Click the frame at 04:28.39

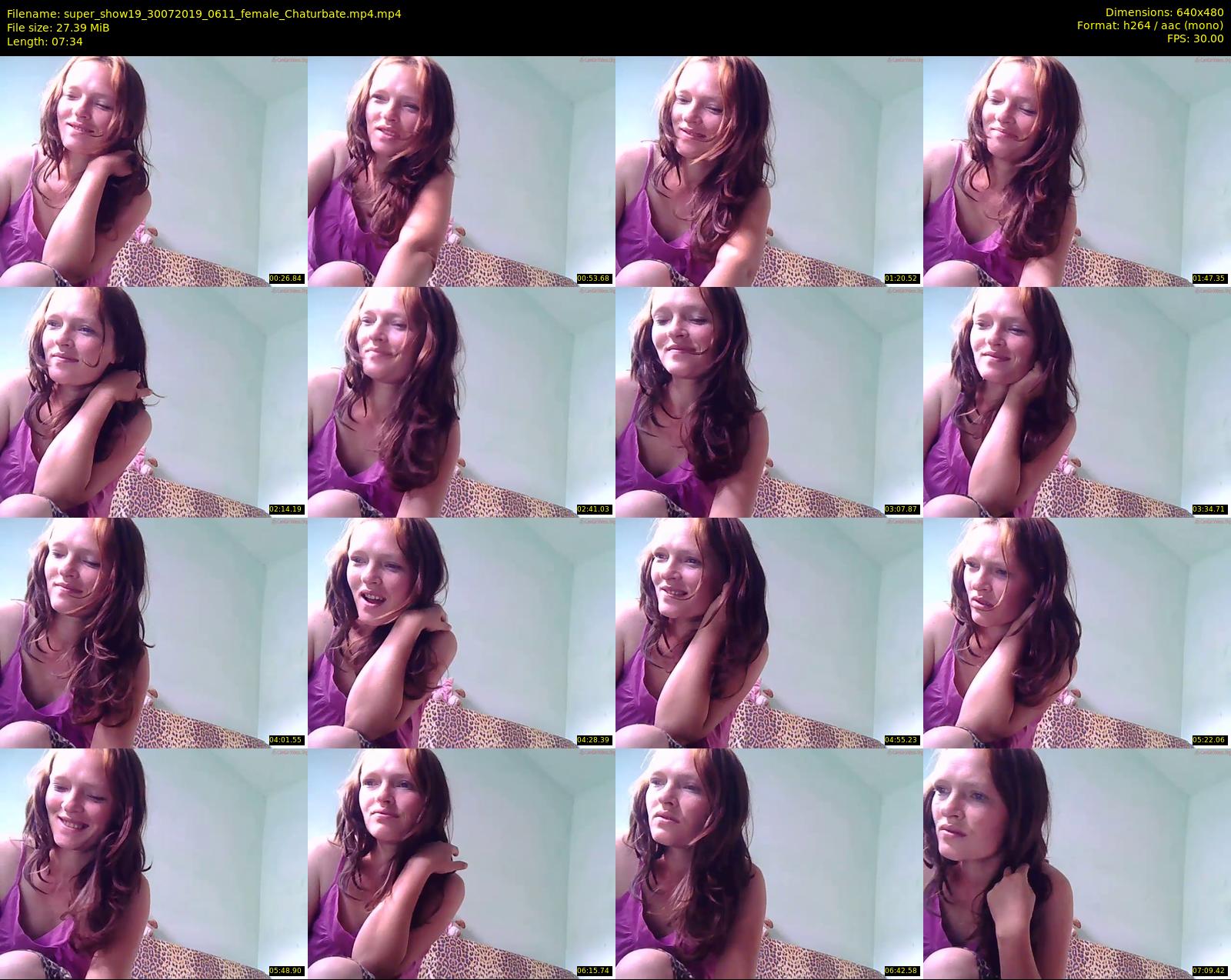[462, 632]
